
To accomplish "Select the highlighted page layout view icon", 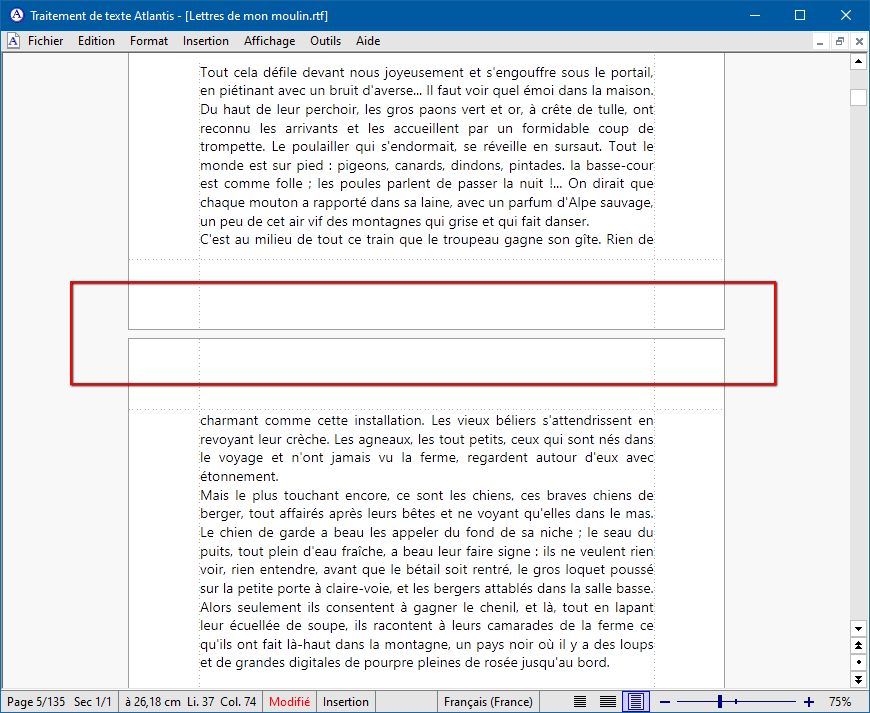I will pos(636,702).
